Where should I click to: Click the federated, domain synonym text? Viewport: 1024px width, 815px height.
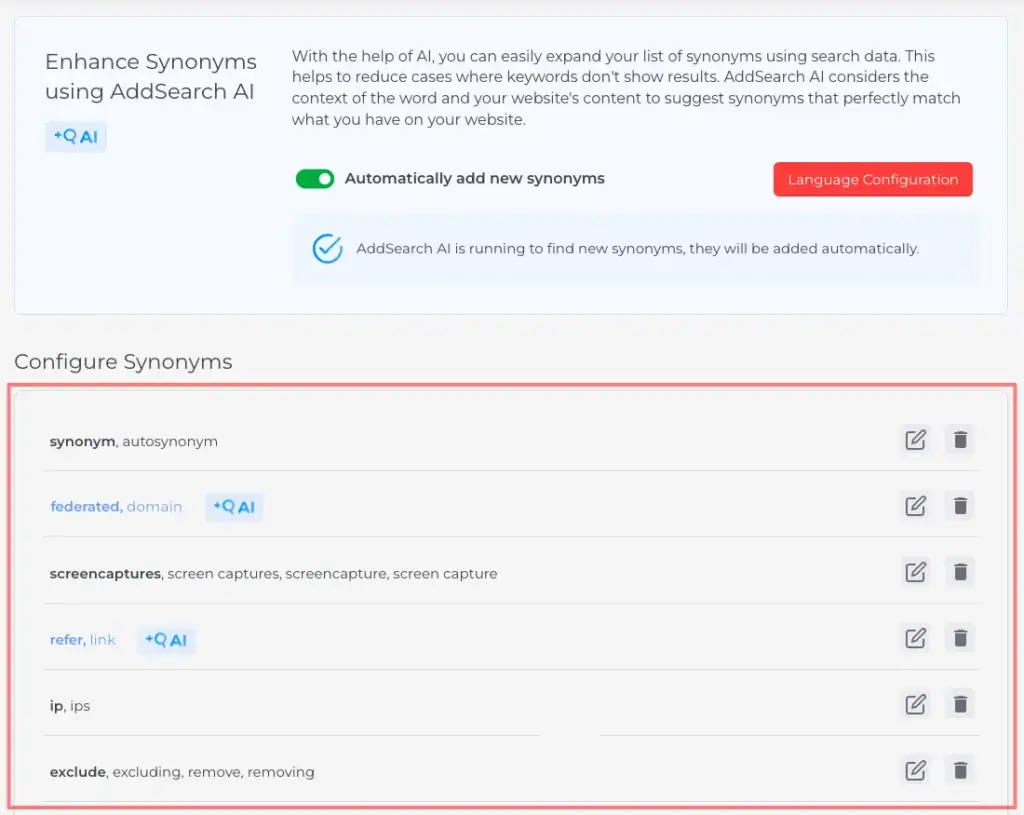coord(116,507)
